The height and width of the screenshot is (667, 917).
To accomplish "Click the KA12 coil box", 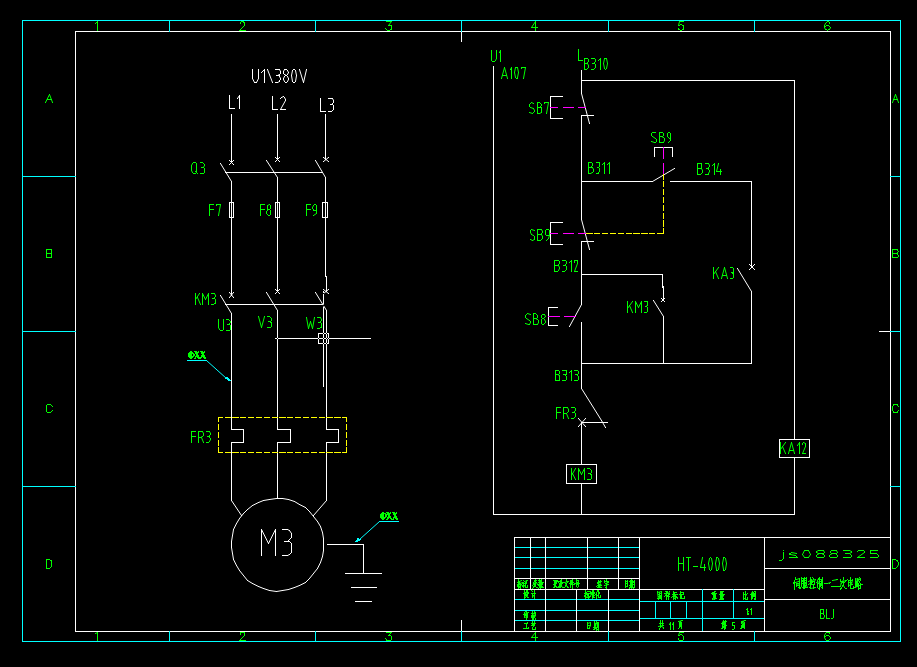I will (x=794, y=448).
